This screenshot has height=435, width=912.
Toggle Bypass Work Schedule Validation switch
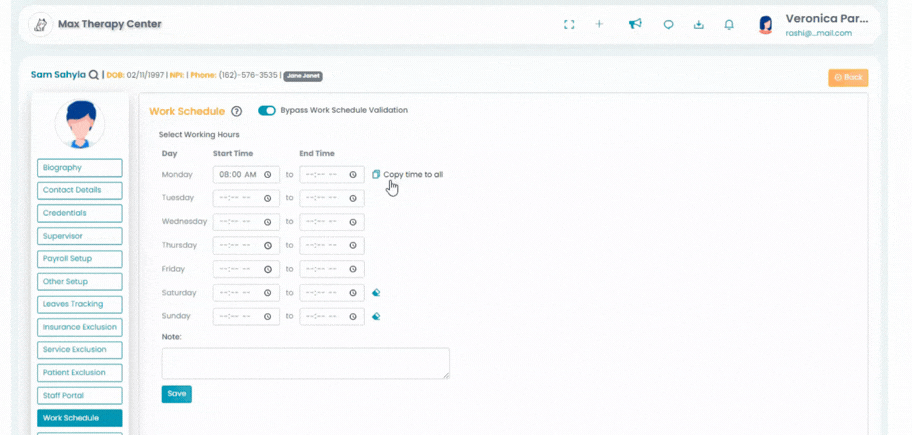click(267, 110)
